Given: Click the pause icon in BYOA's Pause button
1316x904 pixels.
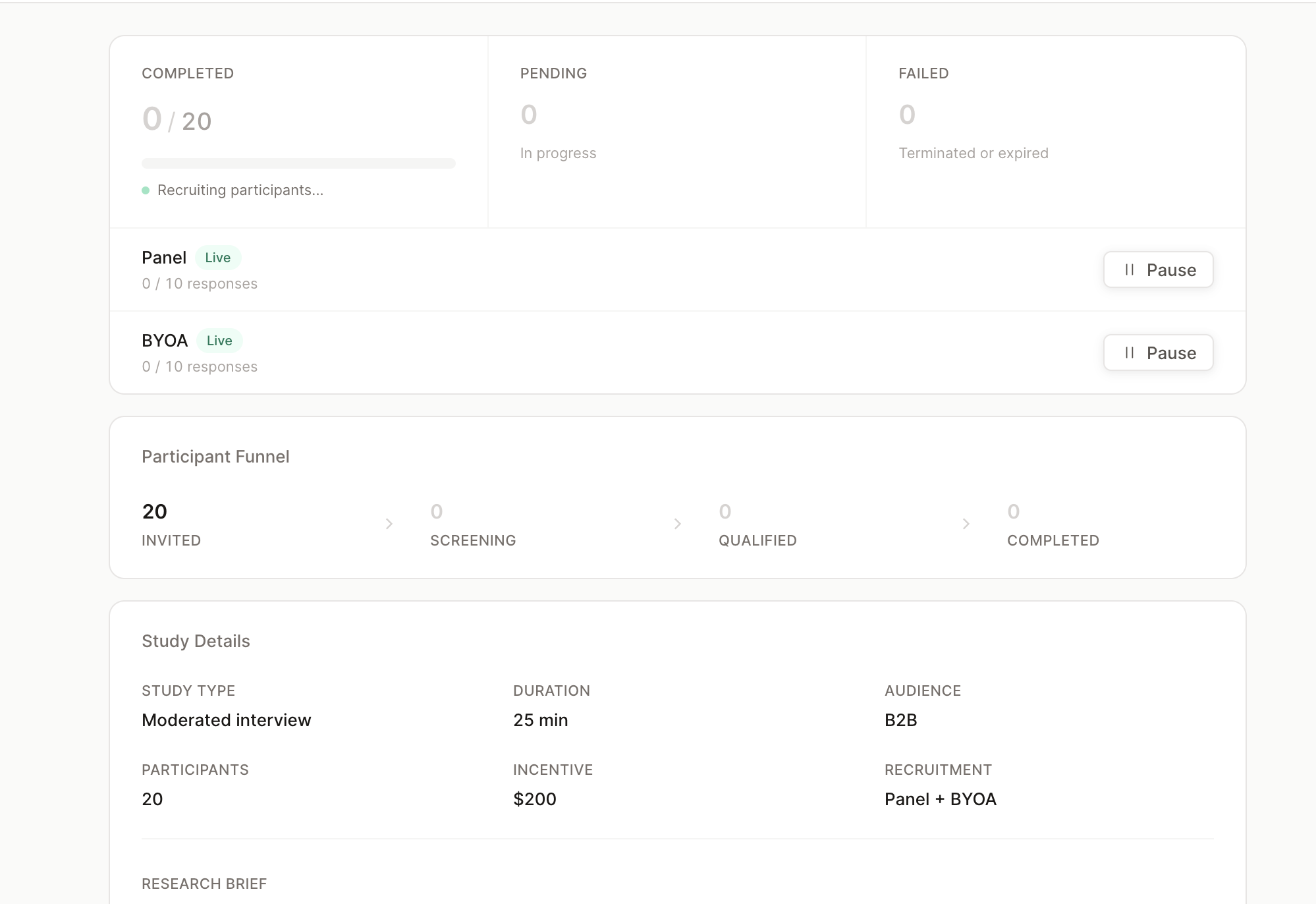Looking at the screenshot, I should pyautogui.click(x=1129, y=353).
